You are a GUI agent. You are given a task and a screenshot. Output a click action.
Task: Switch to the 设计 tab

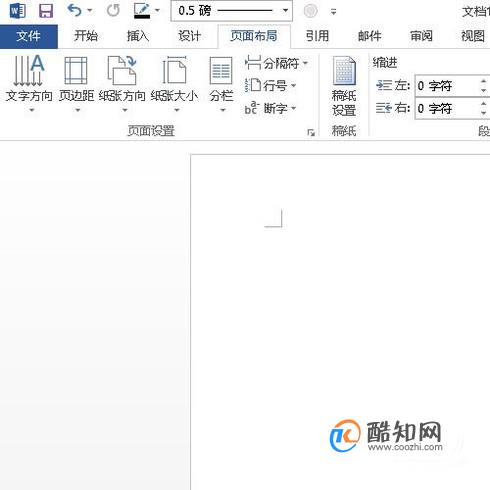(x=189, y=36)
